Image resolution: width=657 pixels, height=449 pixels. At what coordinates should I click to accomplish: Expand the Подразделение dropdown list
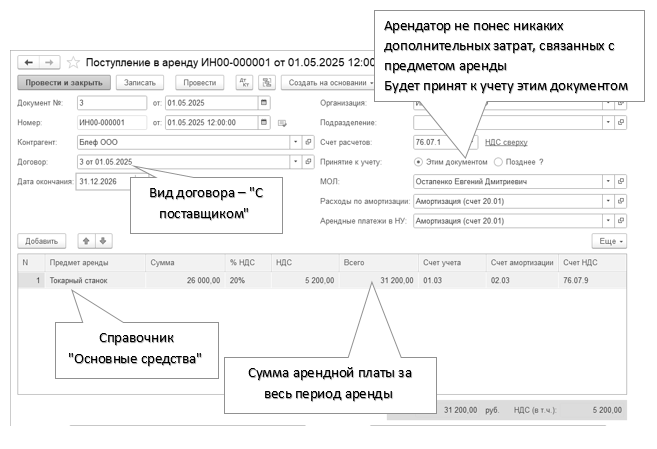click(608, 122)
